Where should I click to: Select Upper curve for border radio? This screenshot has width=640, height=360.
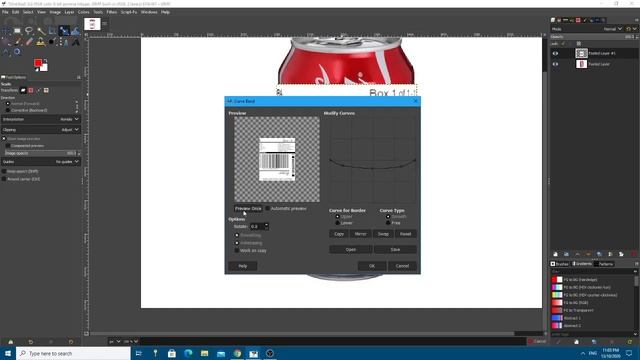click(337, 217)
